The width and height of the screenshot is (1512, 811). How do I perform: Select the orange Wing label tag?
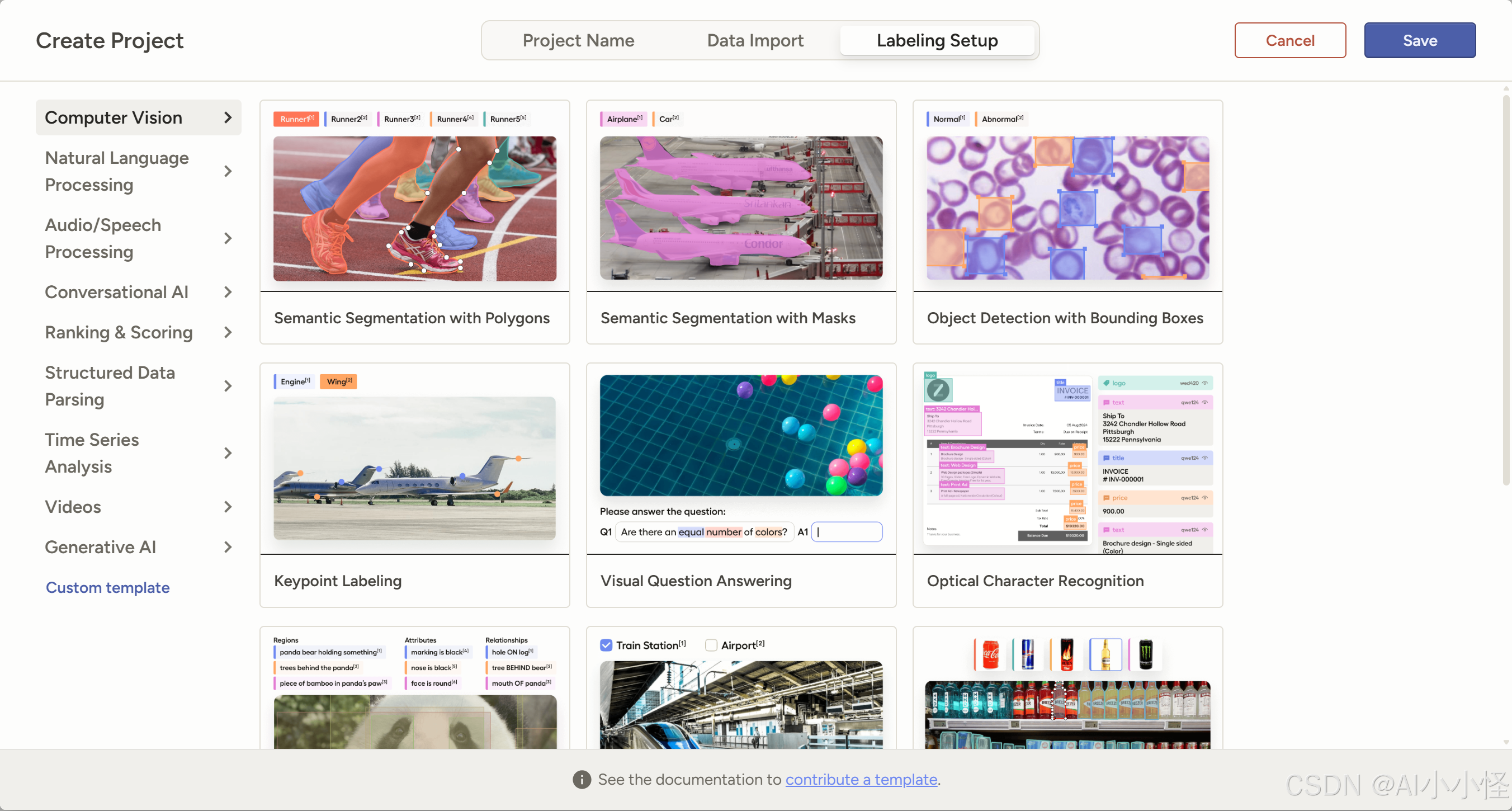pos(339,381)
